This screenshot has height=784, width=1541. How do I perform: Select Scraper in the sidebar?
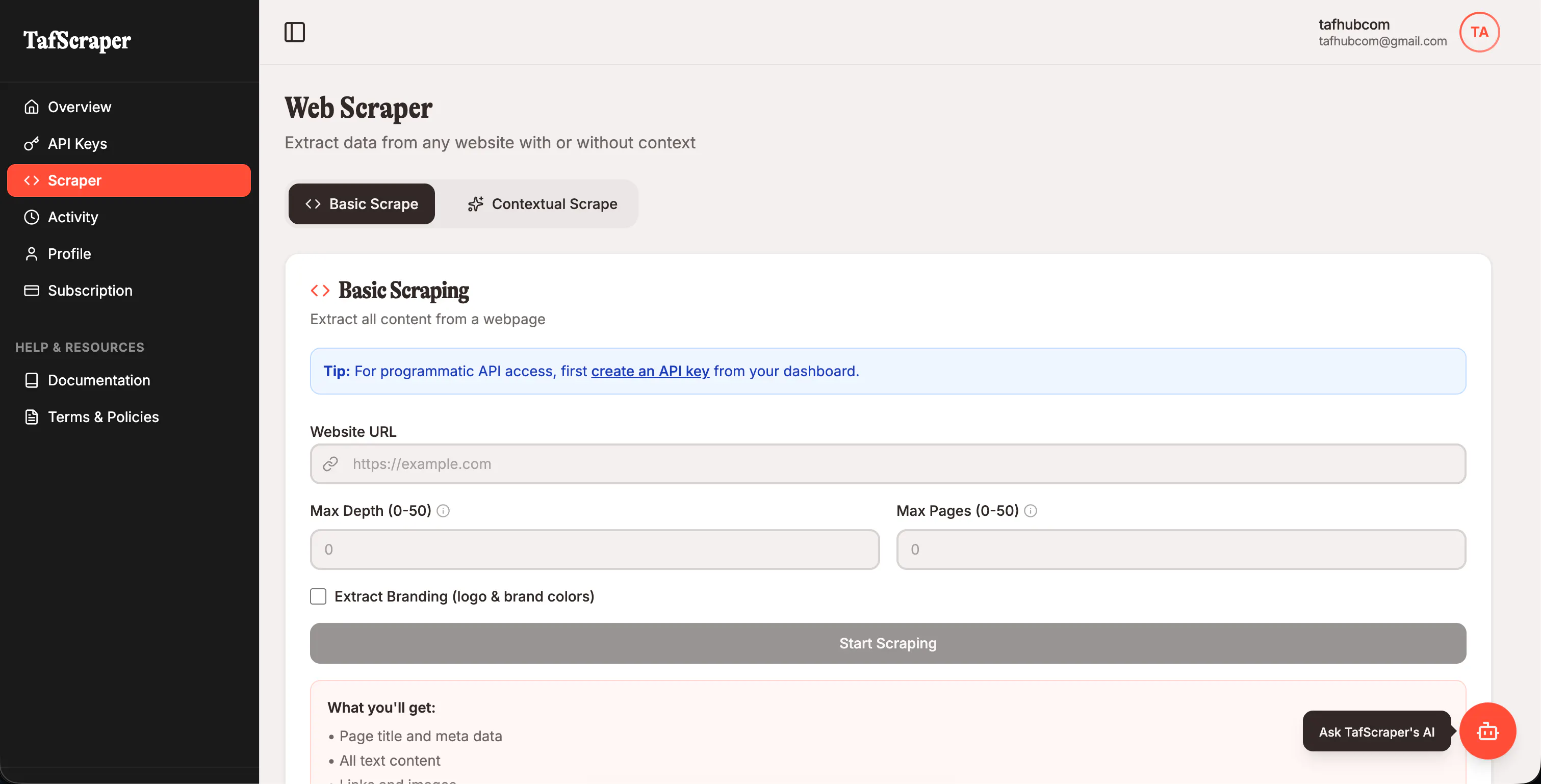point(129,180)
